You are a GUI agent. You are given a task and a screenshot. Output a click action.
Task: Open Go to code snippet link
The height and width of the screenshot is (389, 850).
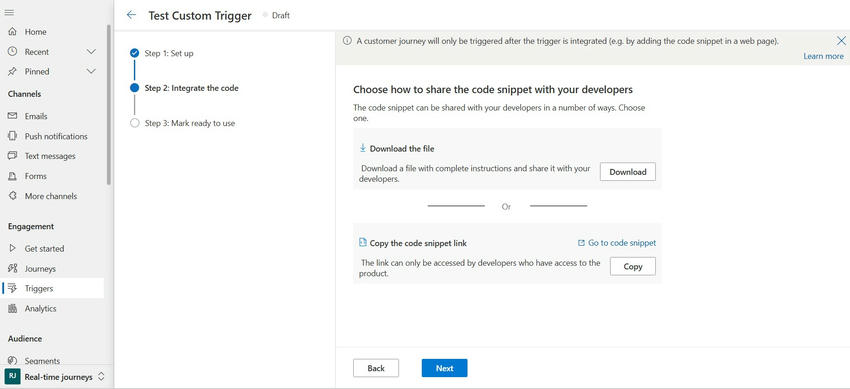click(622, 243)
